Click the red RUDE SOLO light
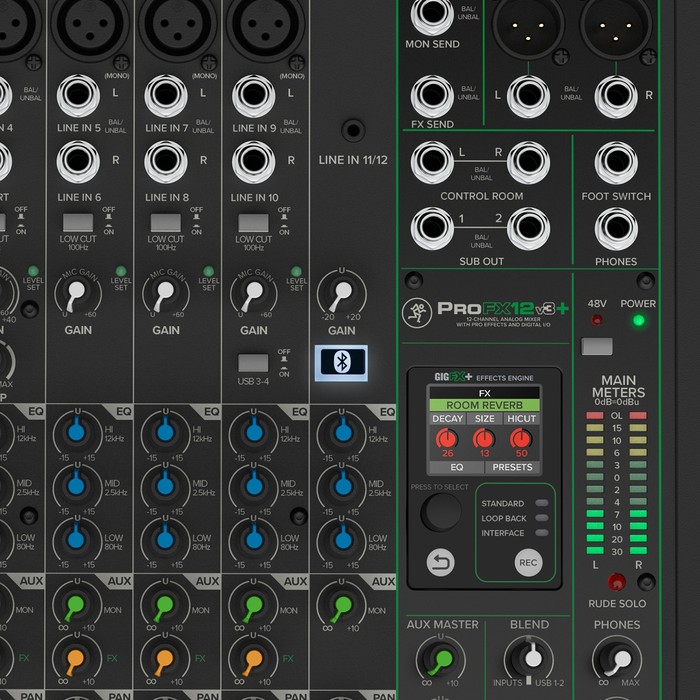This screenshot has height=700, width=700. point(617,582)
